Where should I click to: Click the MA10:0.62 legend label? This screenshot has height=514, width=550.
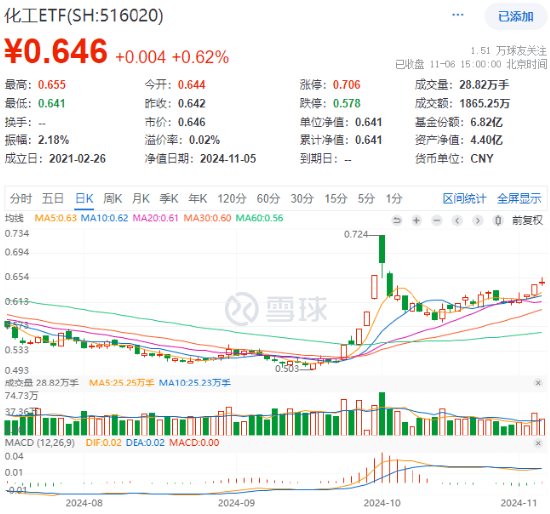[x=105, y=218]
